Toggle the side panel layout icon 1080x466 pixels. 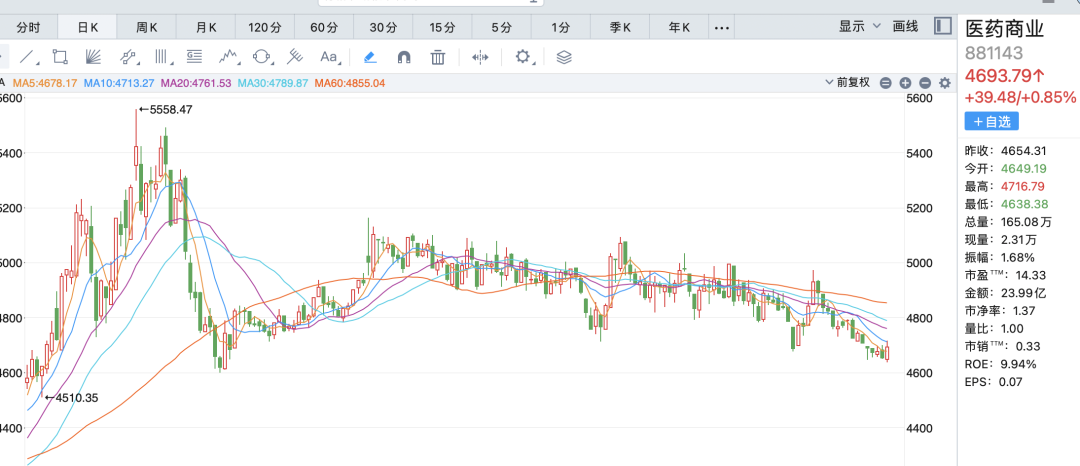(x=942, y=27)
